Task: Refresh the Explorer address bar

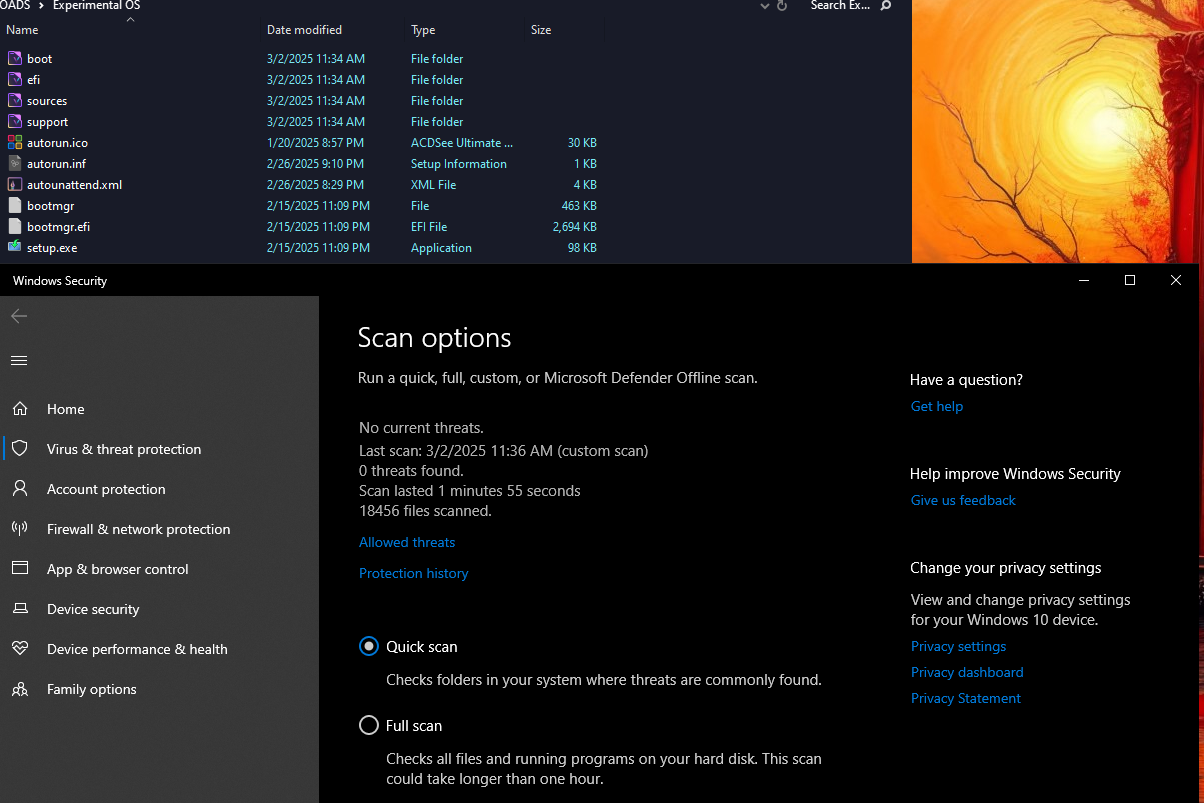Action: coord(782,6)
